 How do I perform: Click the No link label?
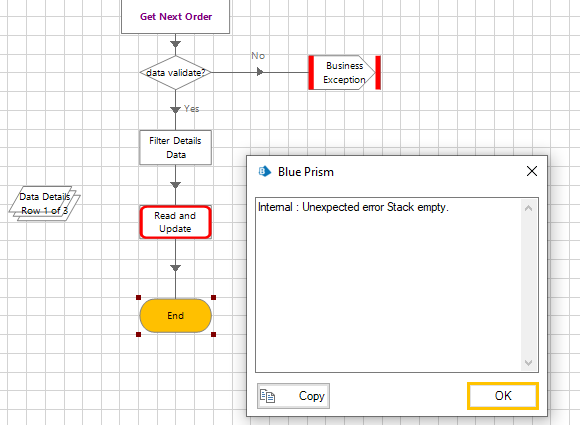pyautogui.click(x=258, y=56)
